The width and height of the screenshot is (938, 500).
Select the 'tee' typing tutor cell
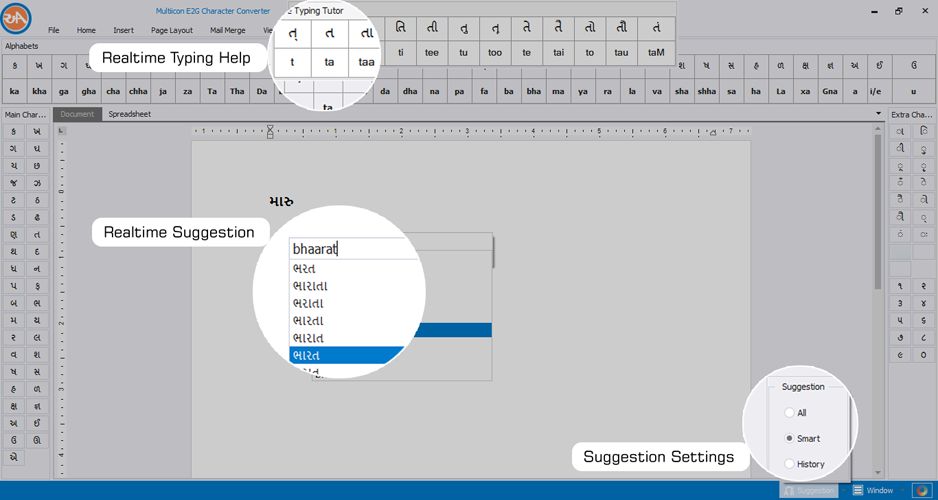(432, 53)
